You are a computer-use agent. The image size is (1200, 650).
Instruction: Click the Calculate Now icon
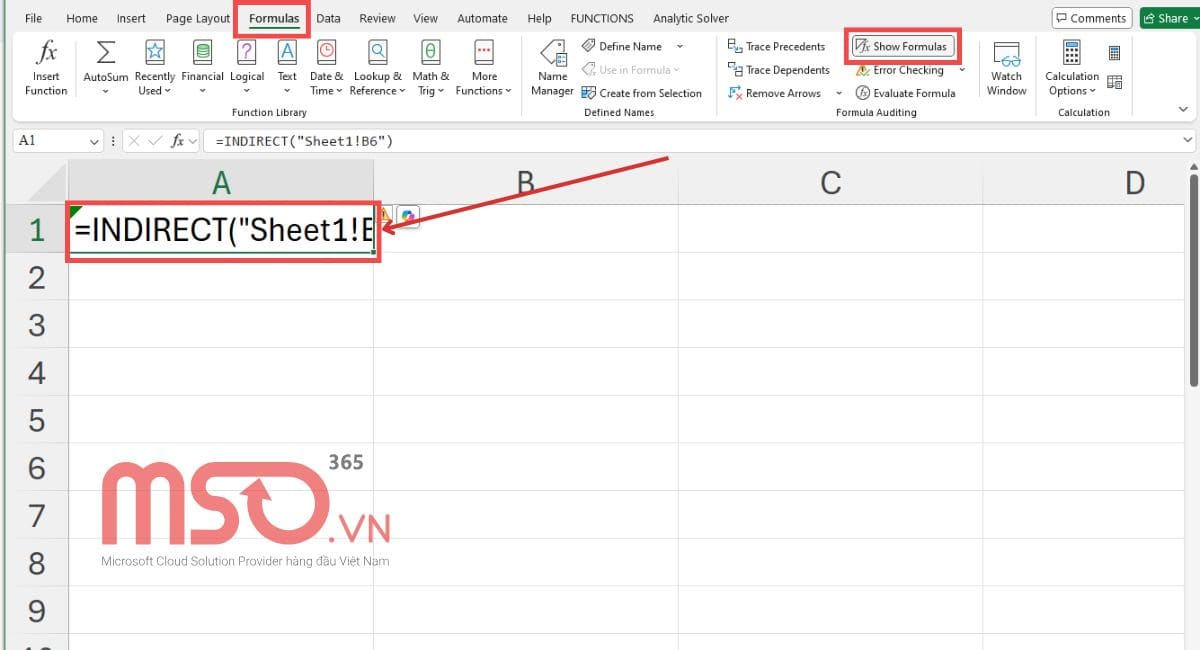pos(1115,53)
